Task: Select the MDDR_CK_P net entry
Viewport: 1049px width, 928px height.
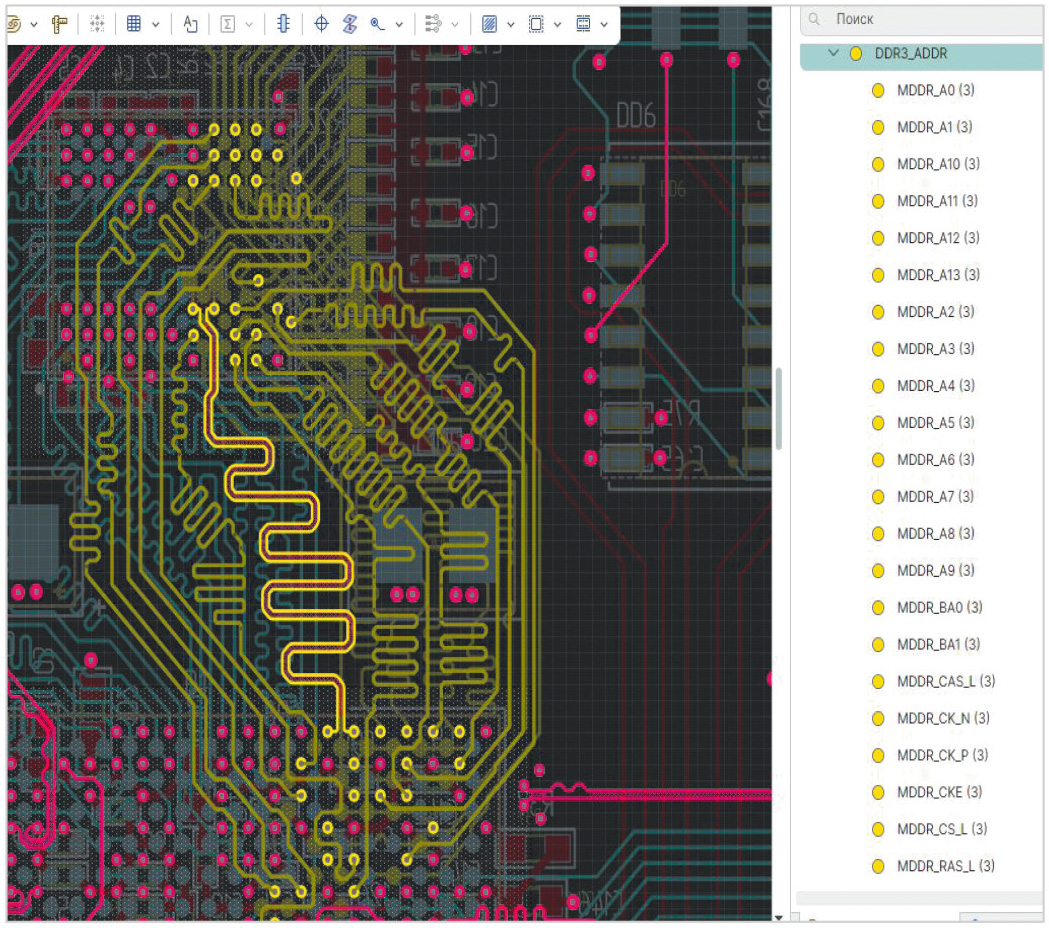Action: point(942,755)
